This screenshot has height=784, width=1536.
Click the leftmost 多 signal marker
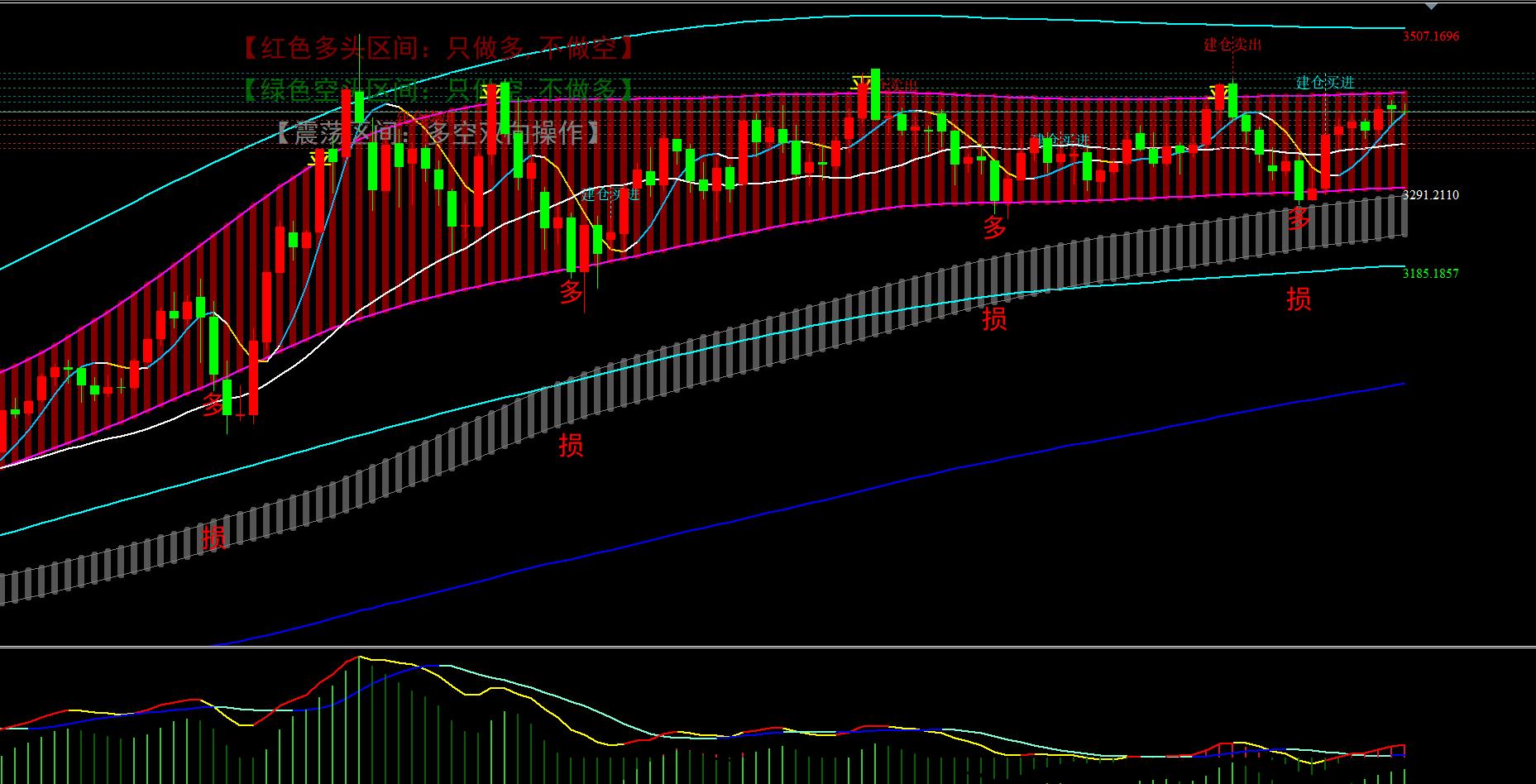coord(214,405)
